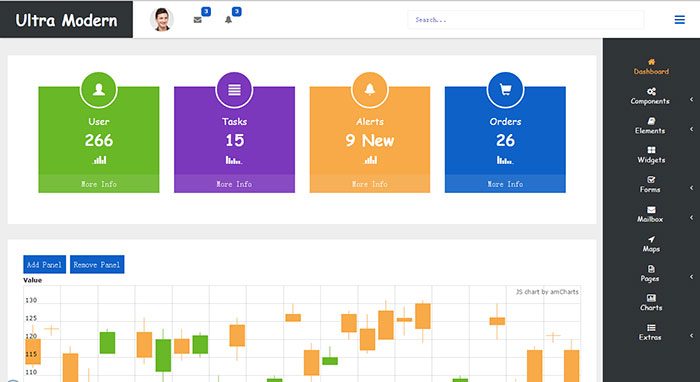Open More Info on Alerts card

click(370, 184)
